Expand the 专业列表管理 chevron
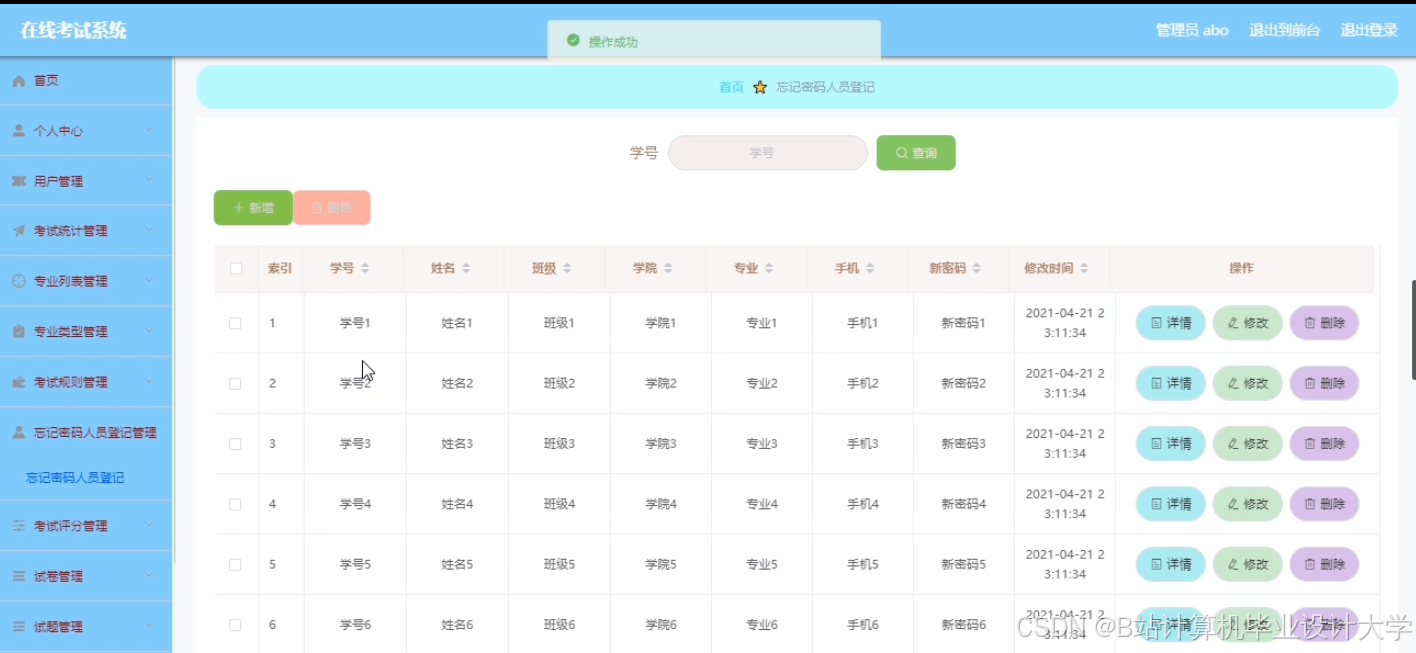1416x653 pixels. point(149,280)
